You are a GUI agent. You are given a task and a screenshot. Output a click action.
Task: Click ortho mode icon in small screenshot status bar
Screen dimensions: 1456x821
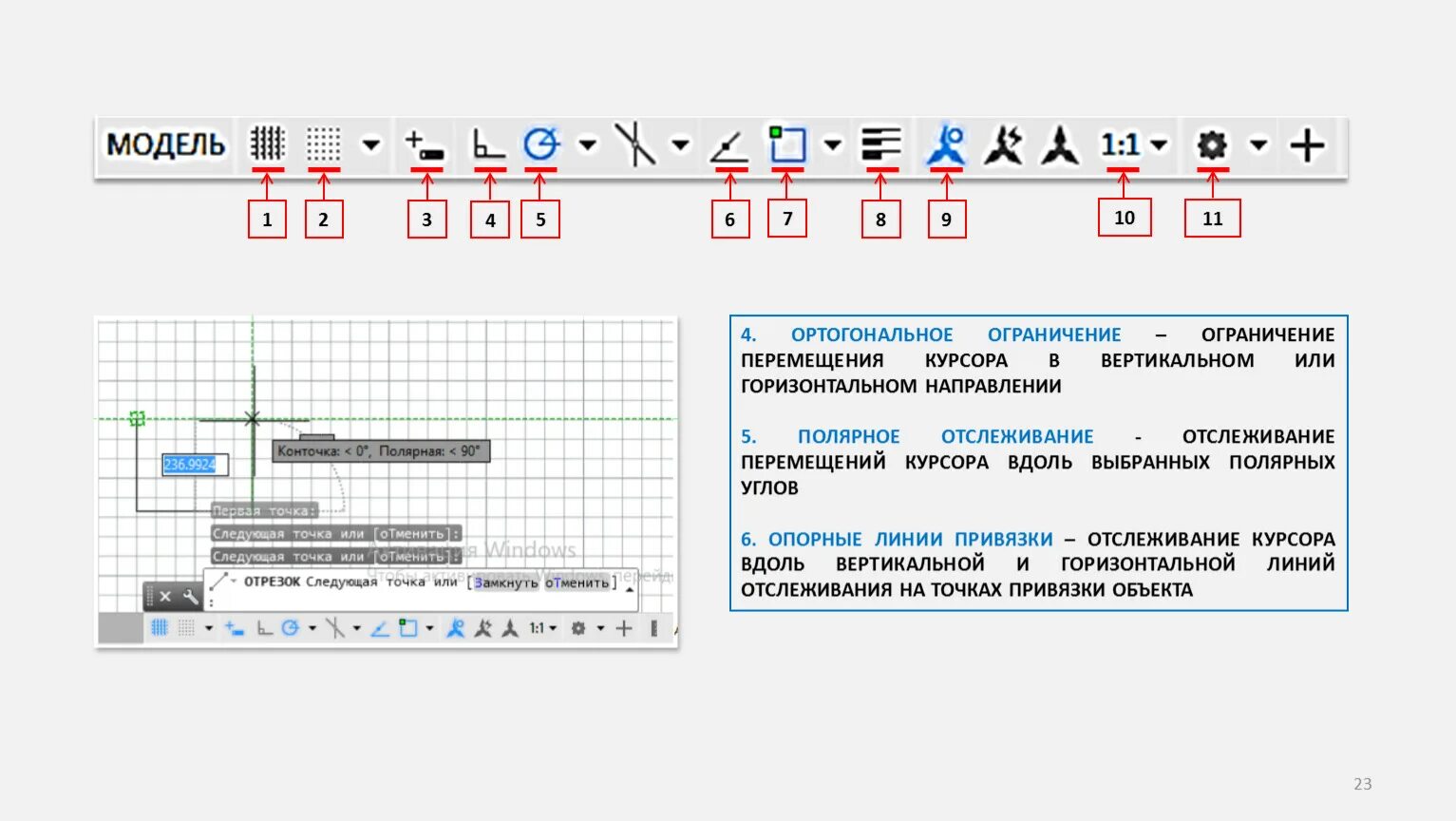point(265,628)
